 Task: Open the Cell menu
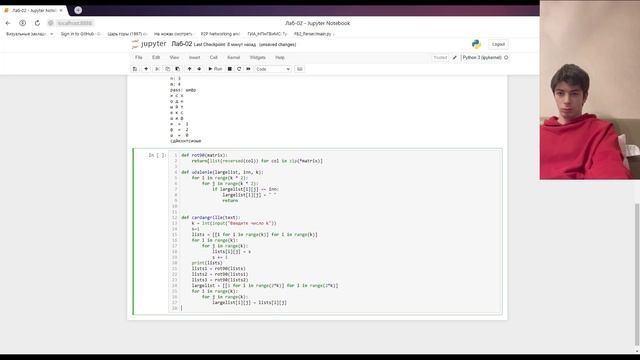pos(213,58)
